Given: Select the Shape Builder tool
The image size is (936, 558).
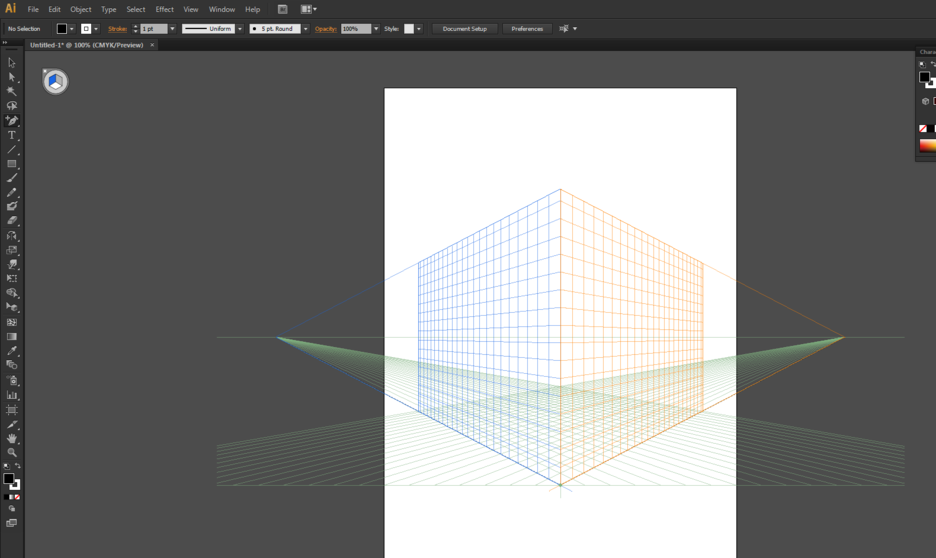Looking at the screenshot, I should 11,293.
